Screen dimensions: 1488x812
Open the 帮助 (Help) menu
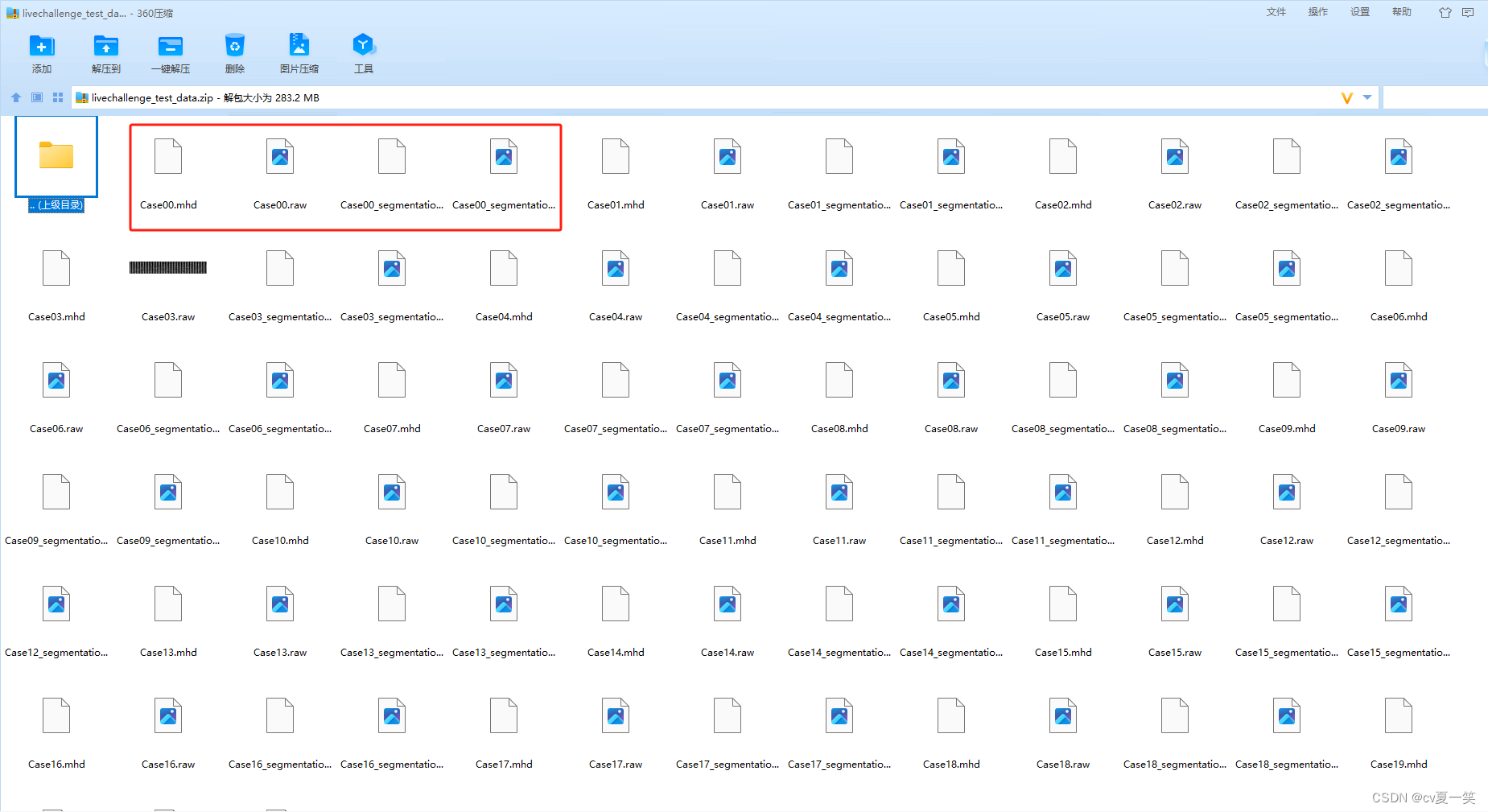1402,12
